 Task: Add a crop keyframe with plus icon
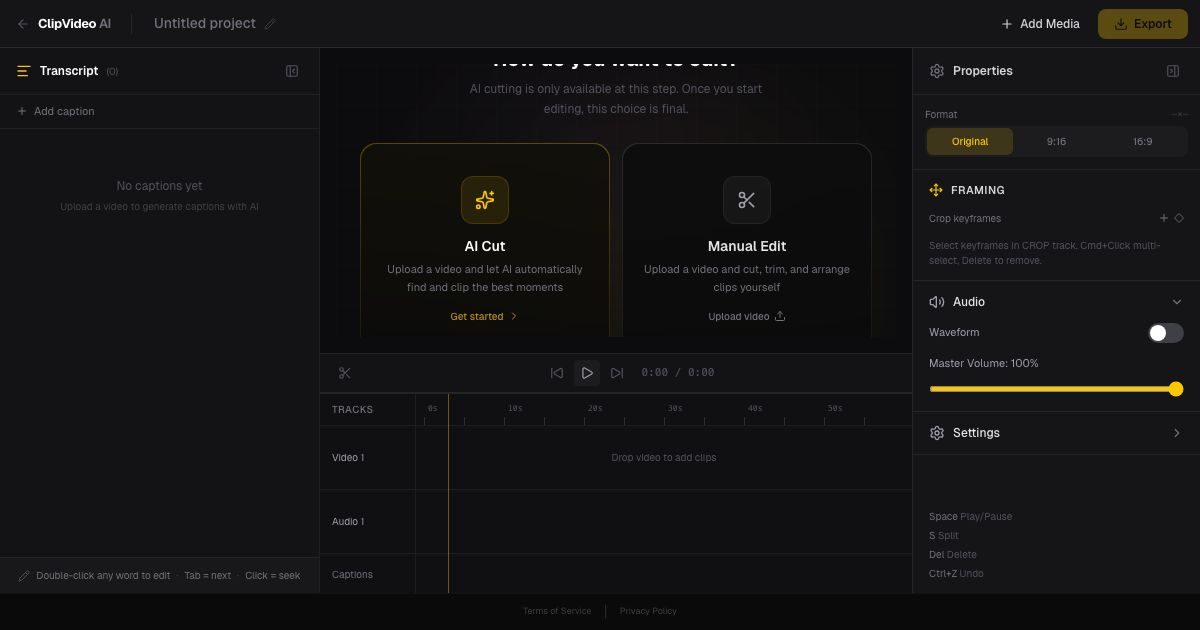(x=1164, y=218)
